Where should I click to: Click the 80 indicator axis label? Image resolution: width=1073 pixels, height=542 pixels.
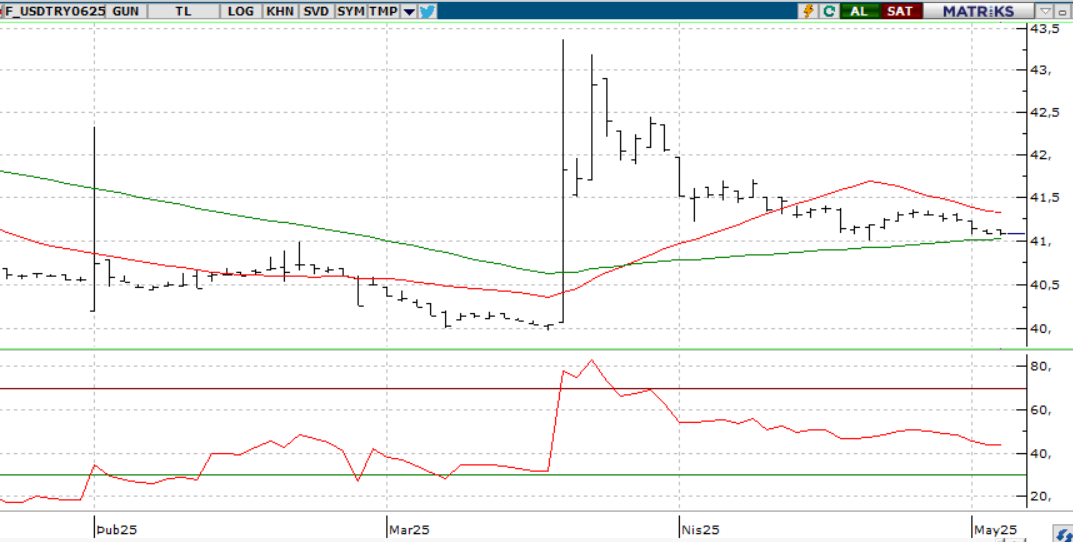click(x=1041, y=366)
